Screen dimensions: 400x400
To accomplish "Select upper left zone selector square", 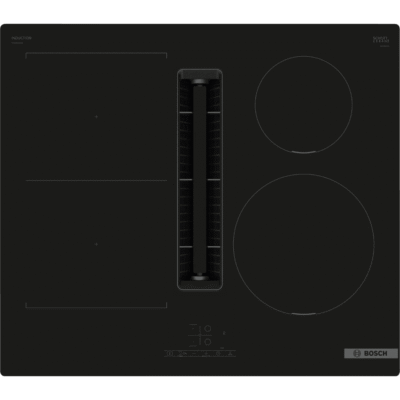I will 193,329.
